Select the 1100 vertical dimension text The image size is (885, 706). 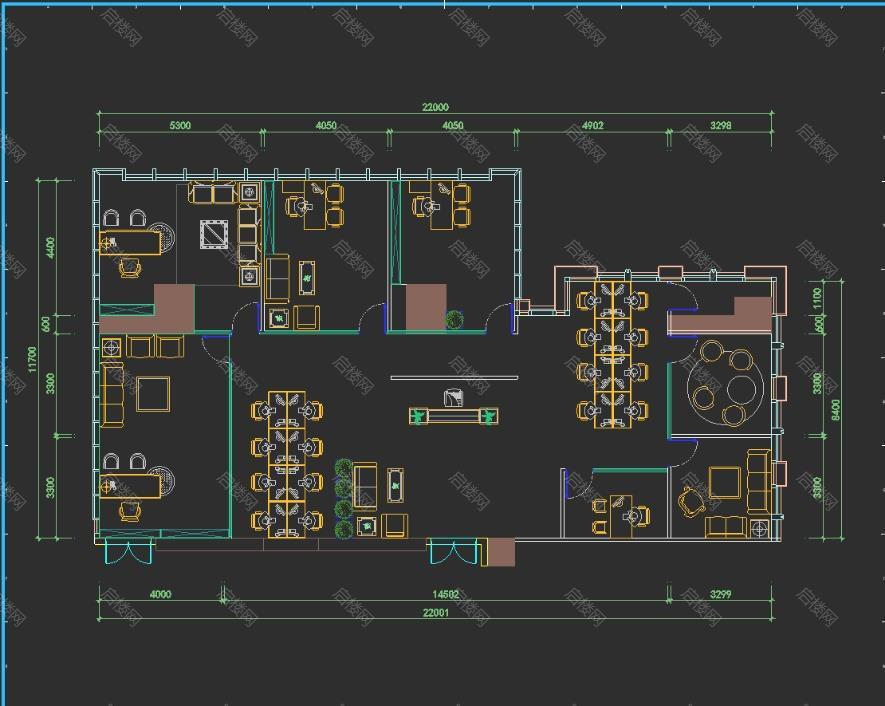(818, 299)
